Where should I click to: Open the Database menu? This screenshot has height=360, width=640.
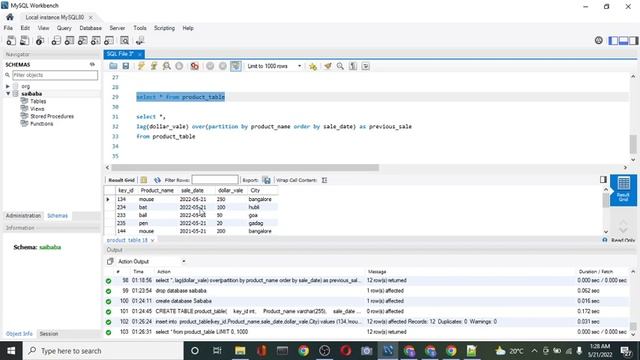(x=91, y=28)
